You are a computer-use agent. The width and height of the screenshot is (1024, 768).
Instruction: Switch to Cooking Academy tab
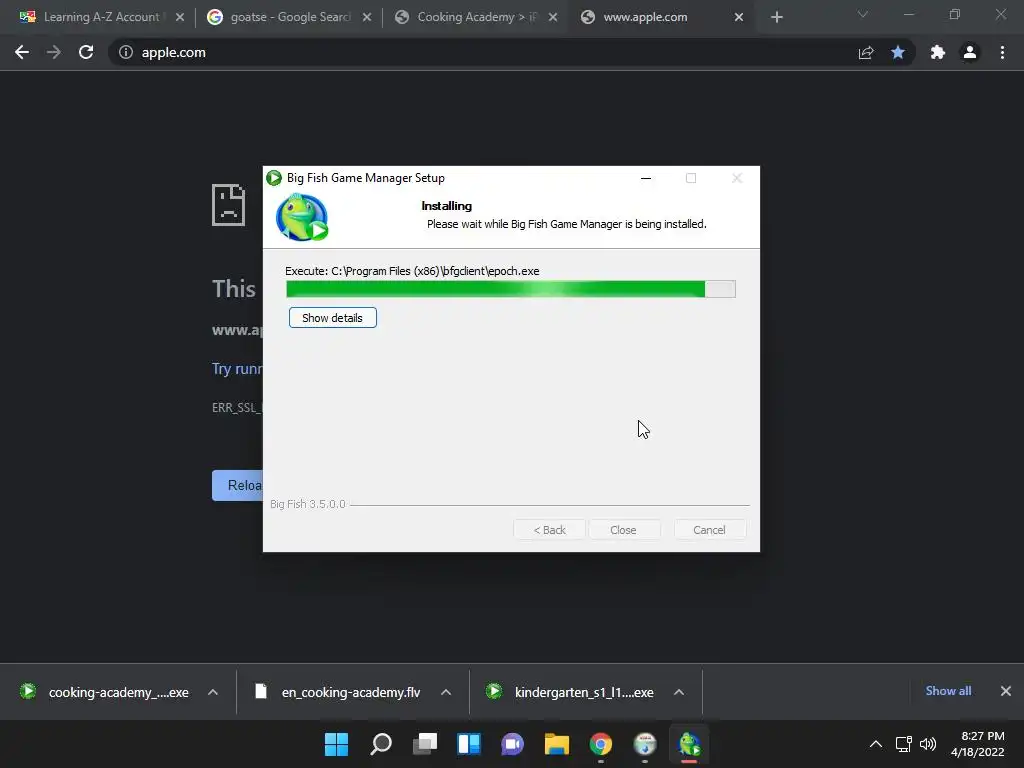click(477, 17)
